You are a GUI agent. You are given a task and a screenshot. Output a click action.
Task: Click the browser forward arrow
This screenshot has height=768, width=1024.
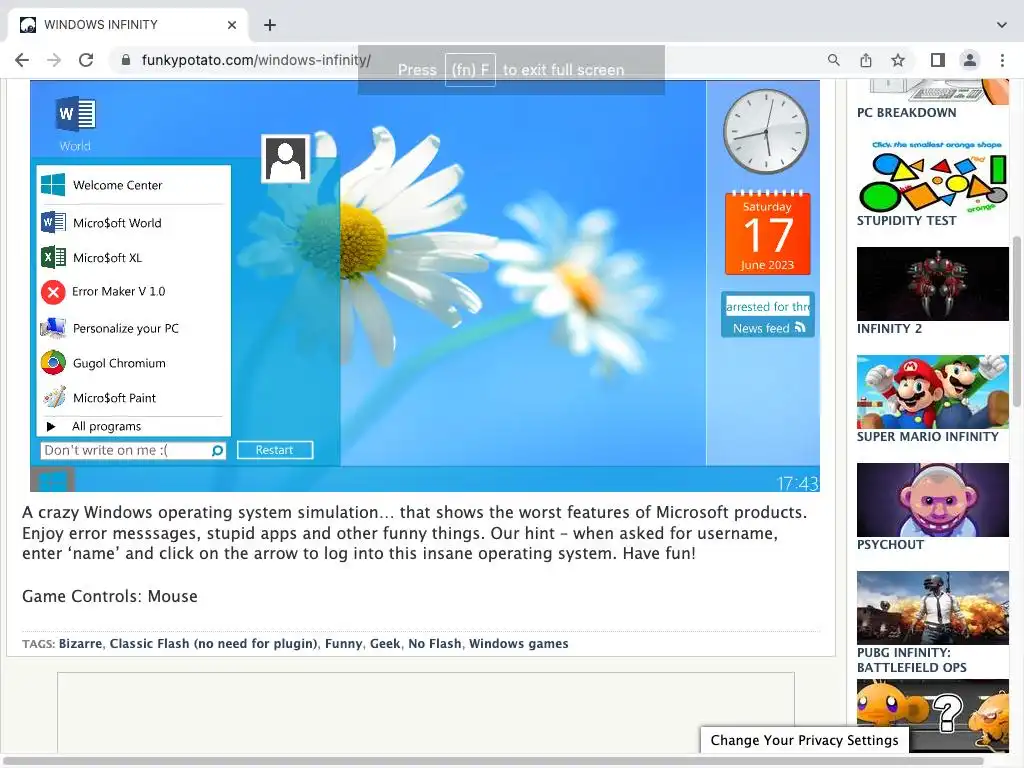[54, 60]
